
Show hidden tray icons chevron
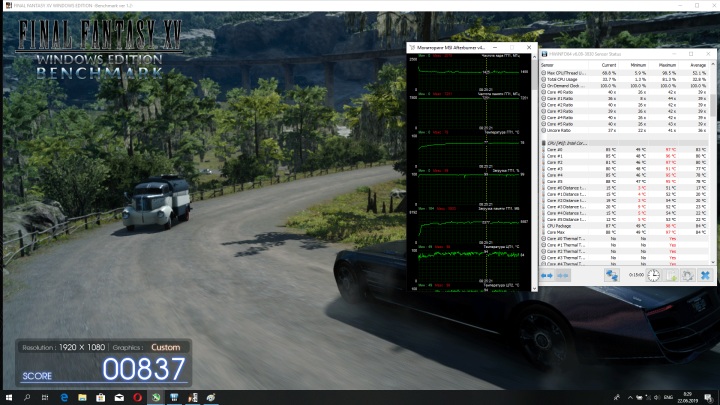[630, 398]
